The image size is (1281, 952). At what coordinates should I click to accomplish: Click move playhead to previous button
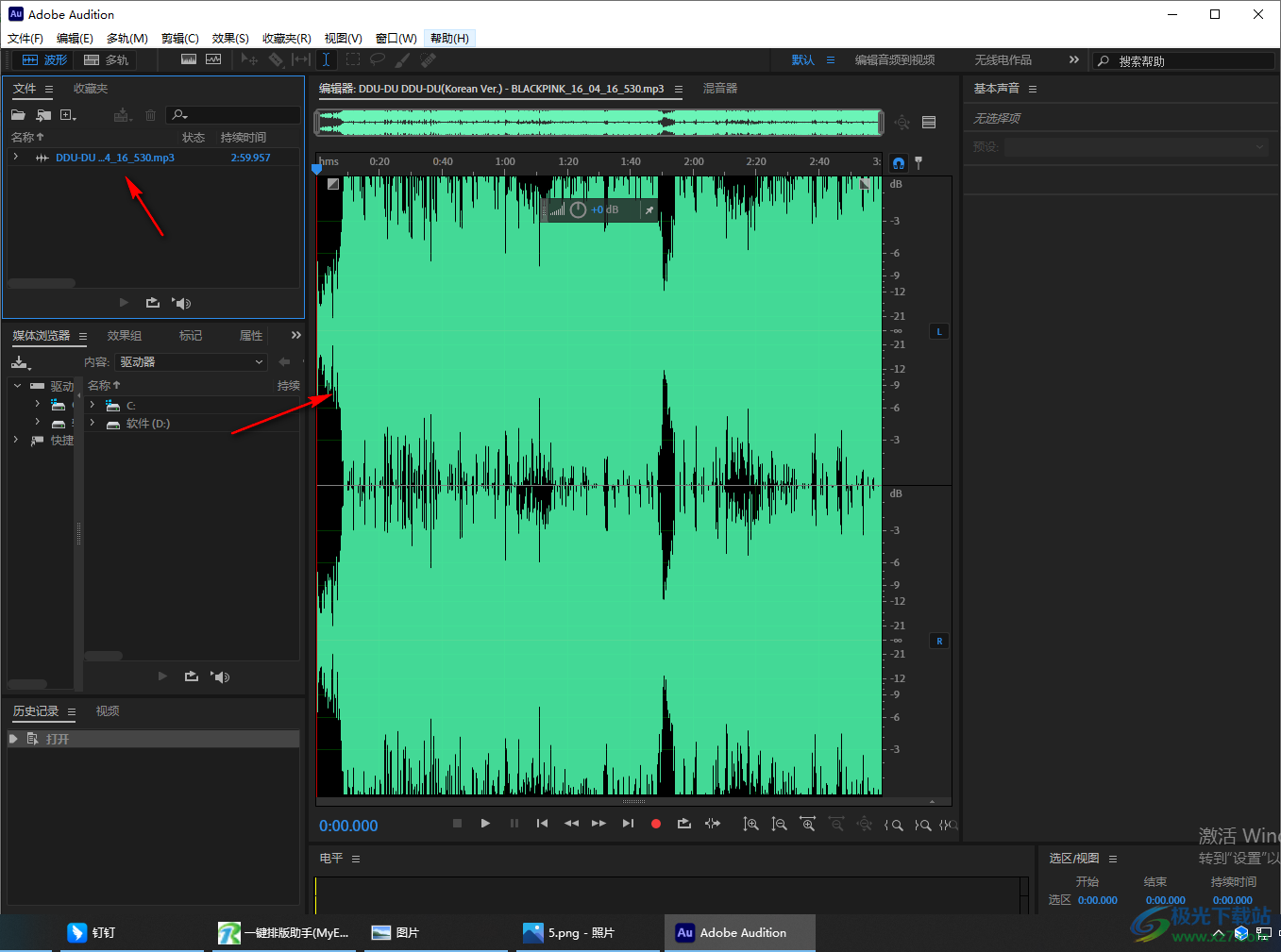(542, 824)
